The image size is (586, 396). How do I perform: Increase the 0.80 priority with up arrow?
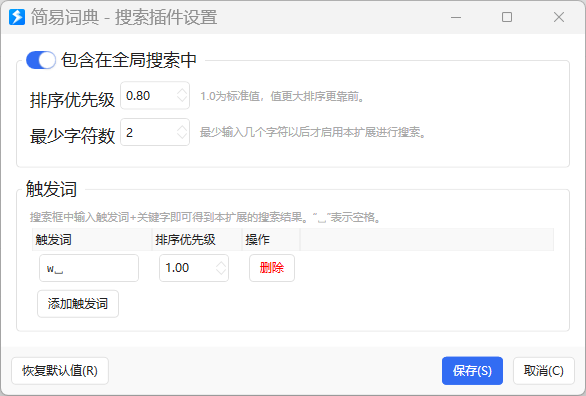pyautogui.click(x=182, y=92)
